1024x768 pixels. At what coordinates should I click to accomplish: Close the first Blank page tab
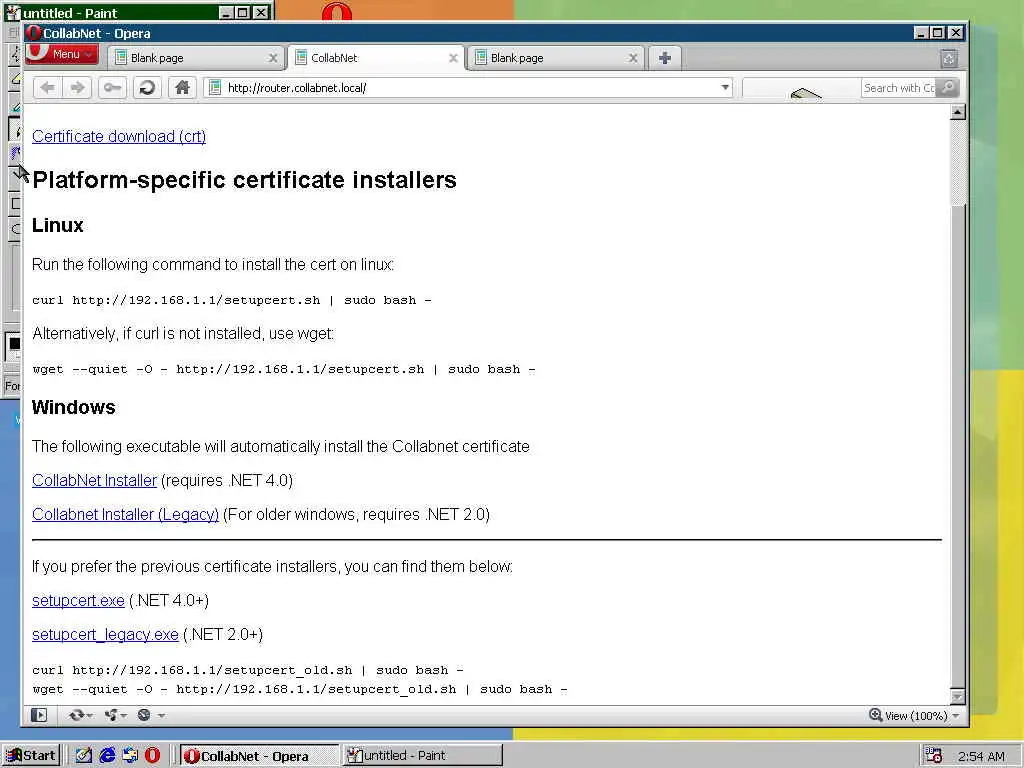coord(273,58)
